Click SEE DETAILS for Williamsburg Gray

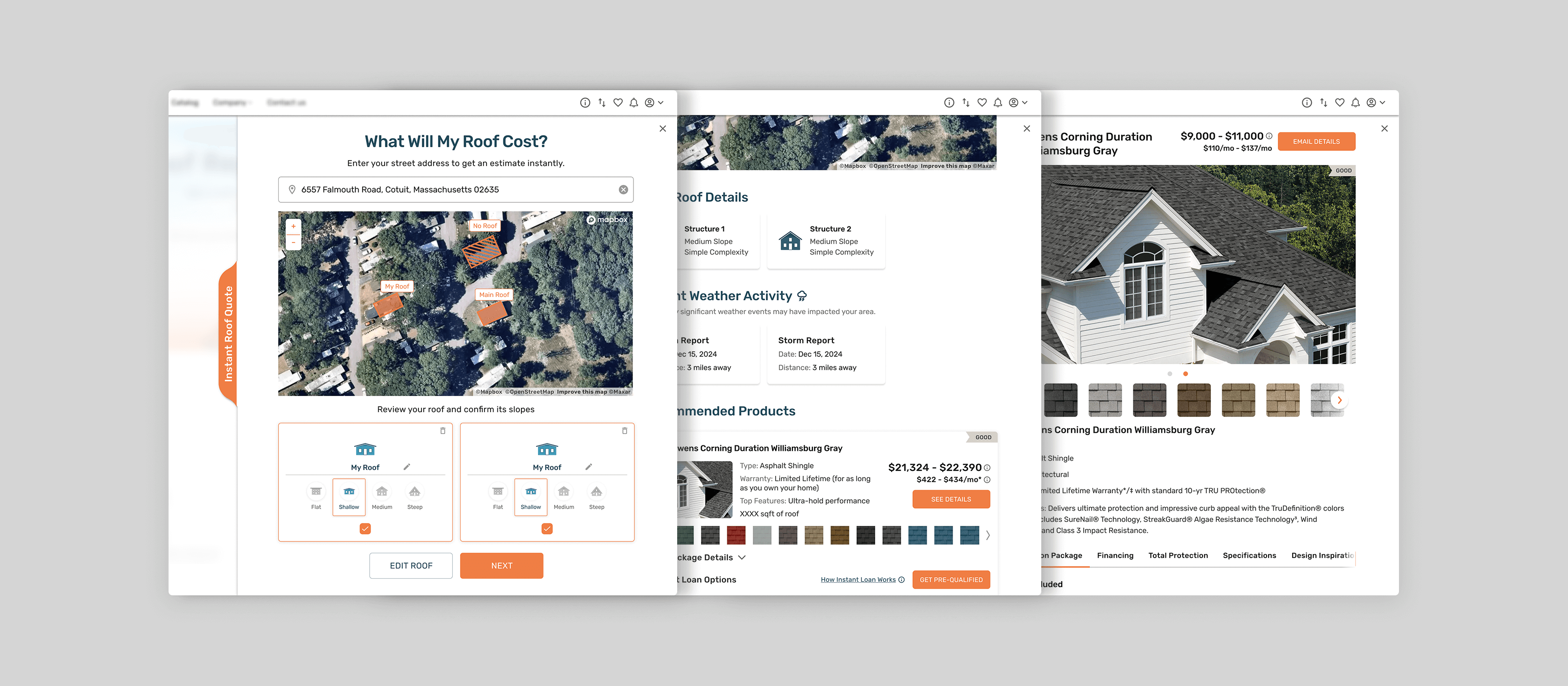(951, 499)
